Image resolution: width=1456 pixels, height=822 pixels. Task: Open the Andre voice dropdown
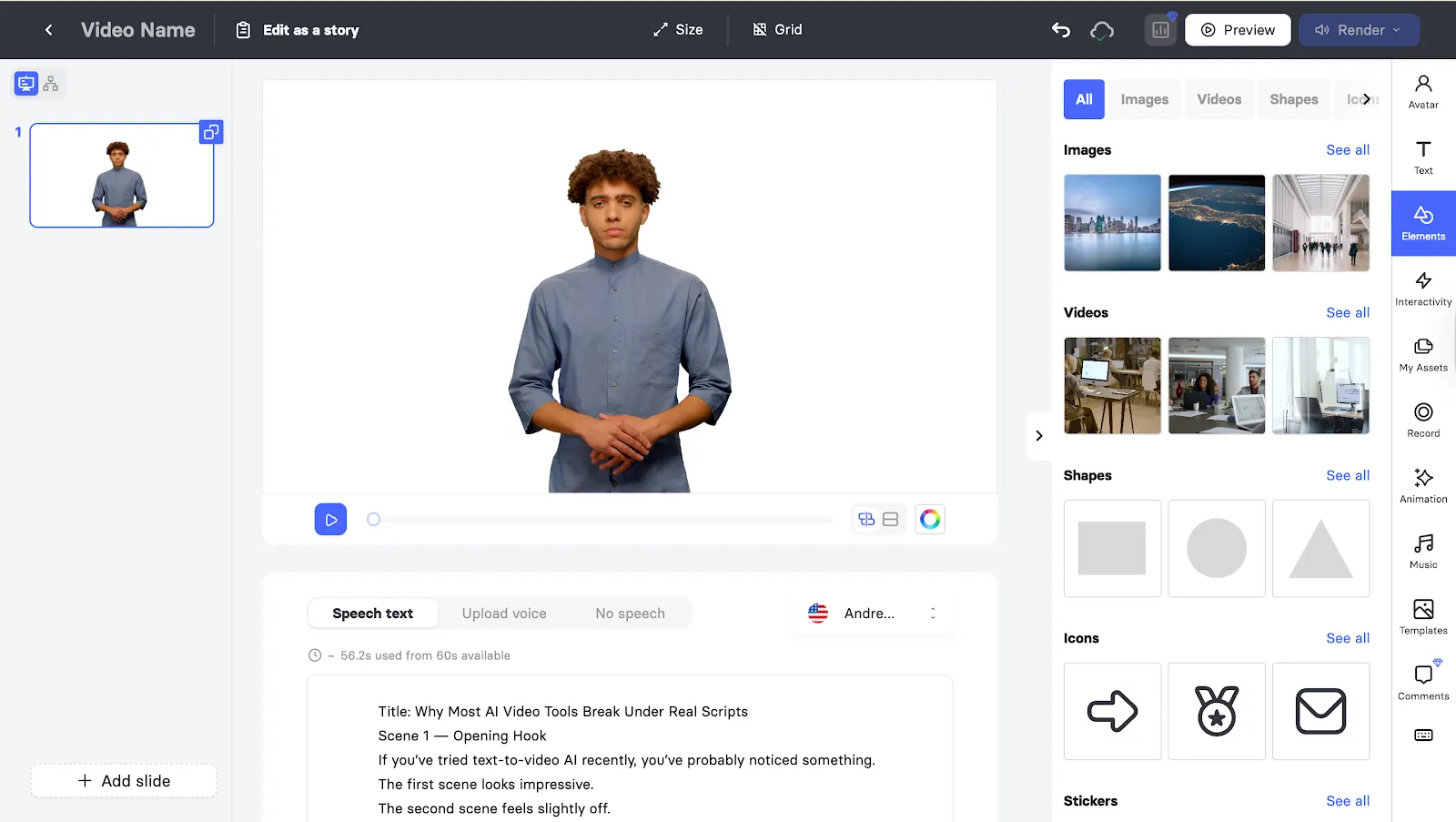pos(872,614)
